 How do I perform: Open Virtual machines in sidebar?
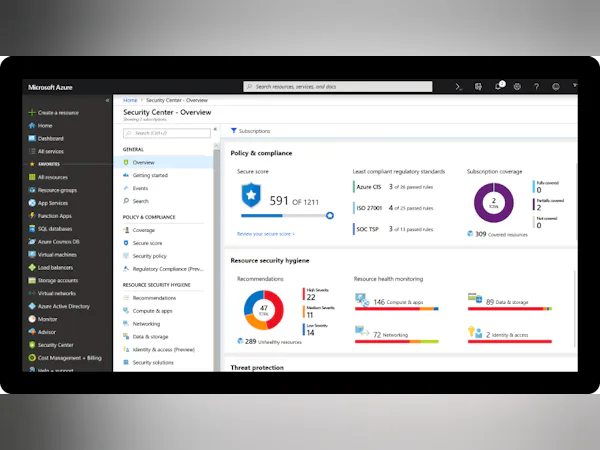pos(52,254)
